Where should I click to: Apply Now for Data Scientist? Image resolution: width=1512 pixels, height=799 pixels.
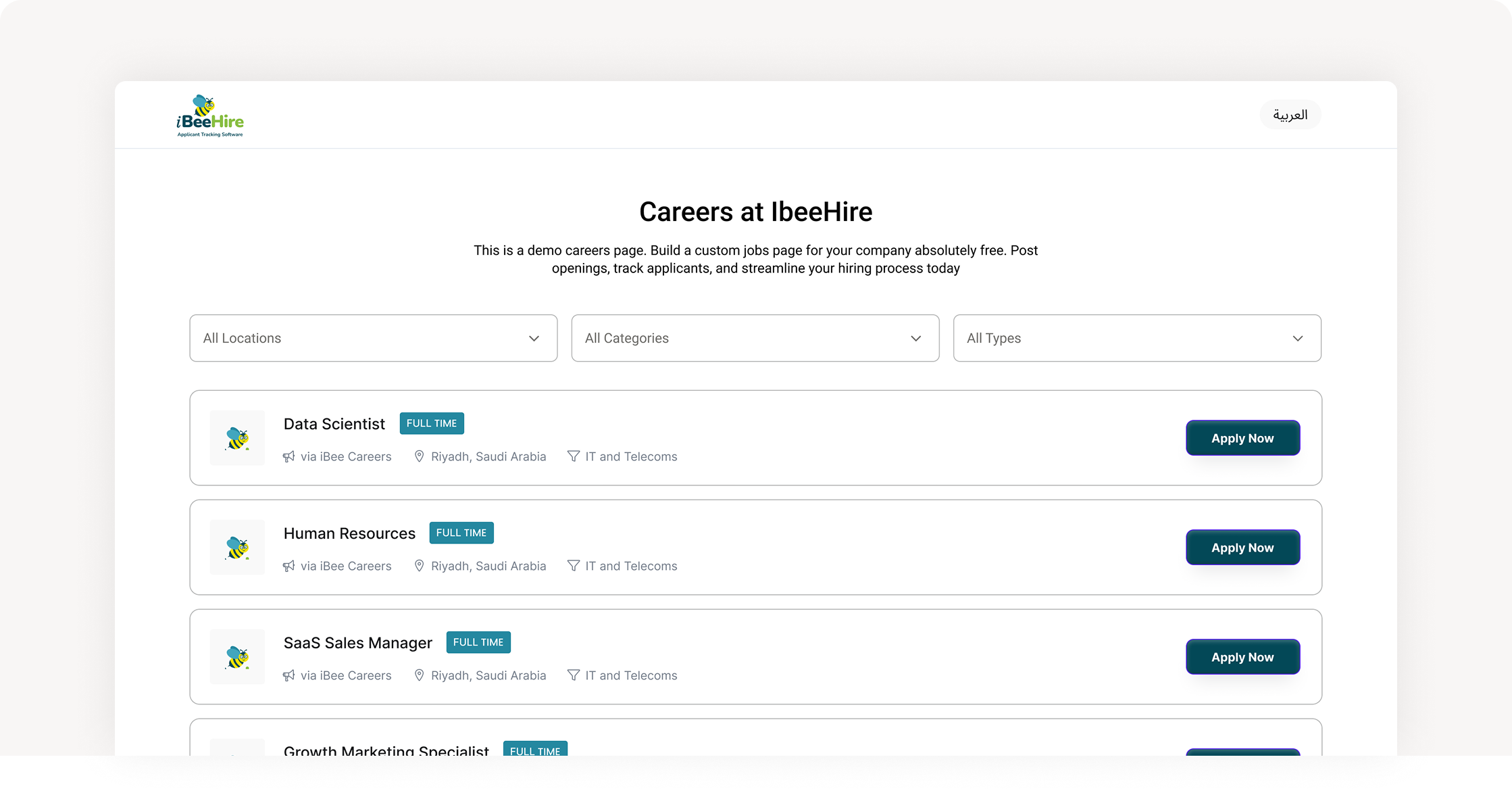1242,438
